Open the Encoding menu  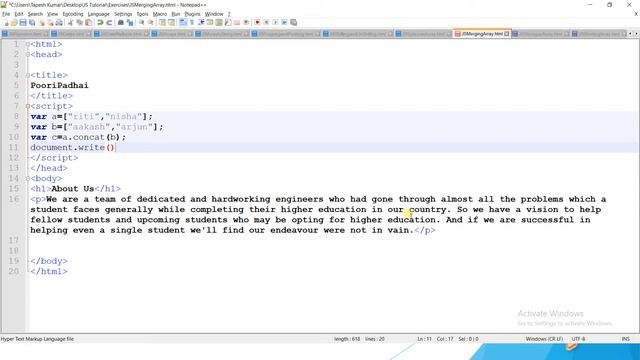pos(73,14)
